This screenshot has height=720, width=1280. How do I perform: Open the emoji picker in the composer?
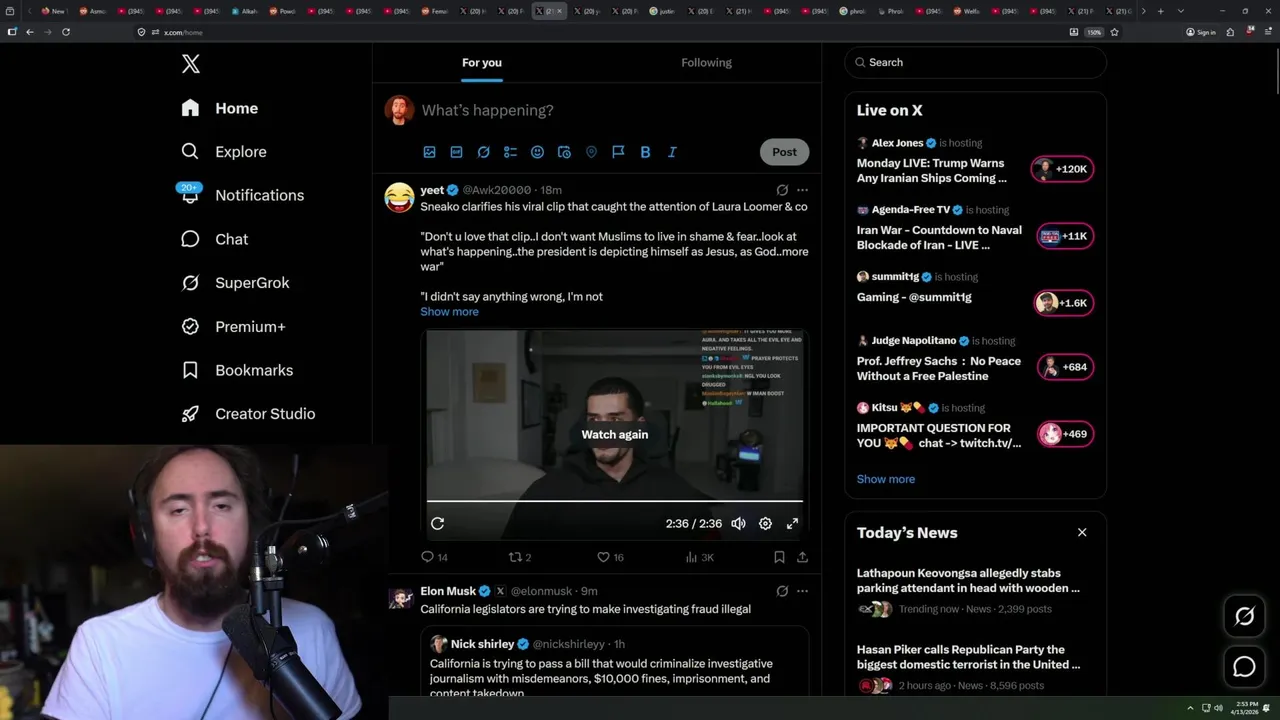pyautogui.click(x=537, y=152)
